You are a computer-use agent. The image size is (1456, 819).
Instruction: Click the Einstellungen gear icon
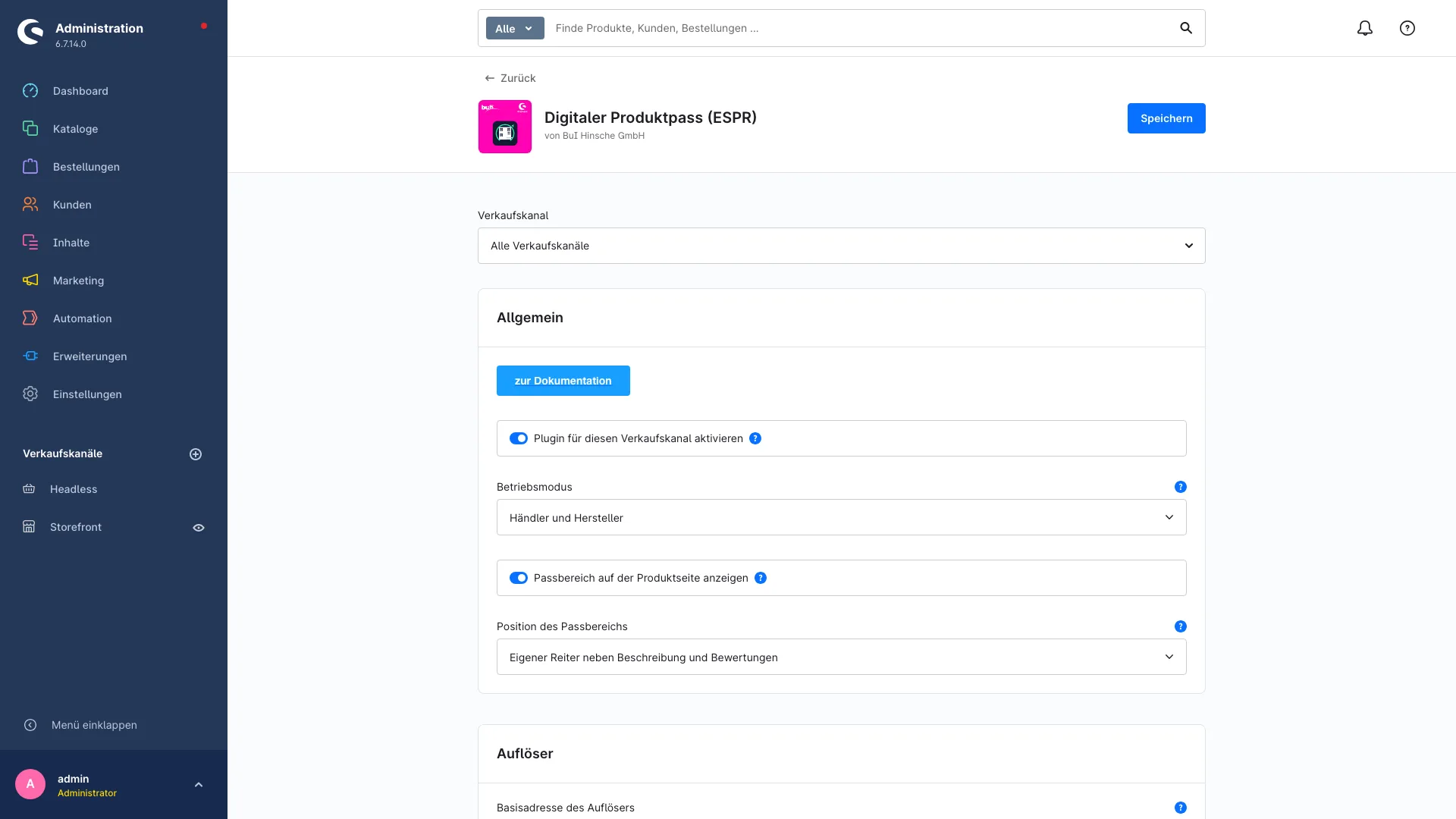(x=30, y=394)
